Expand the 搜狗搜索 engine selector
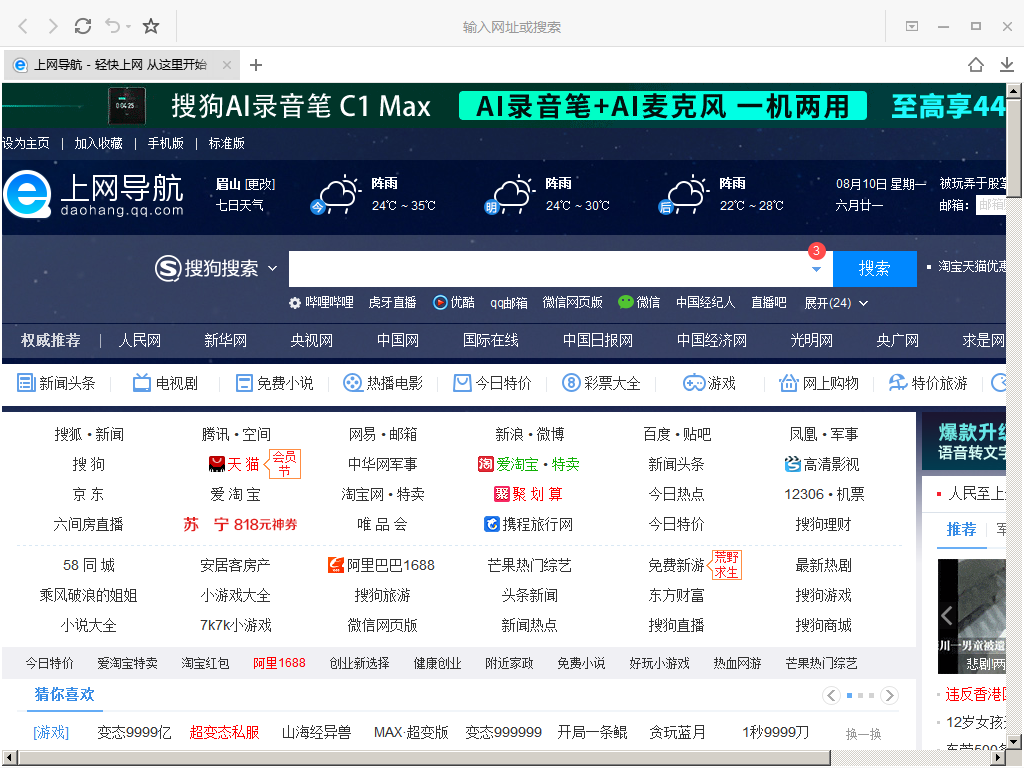 tap(272, 268)
